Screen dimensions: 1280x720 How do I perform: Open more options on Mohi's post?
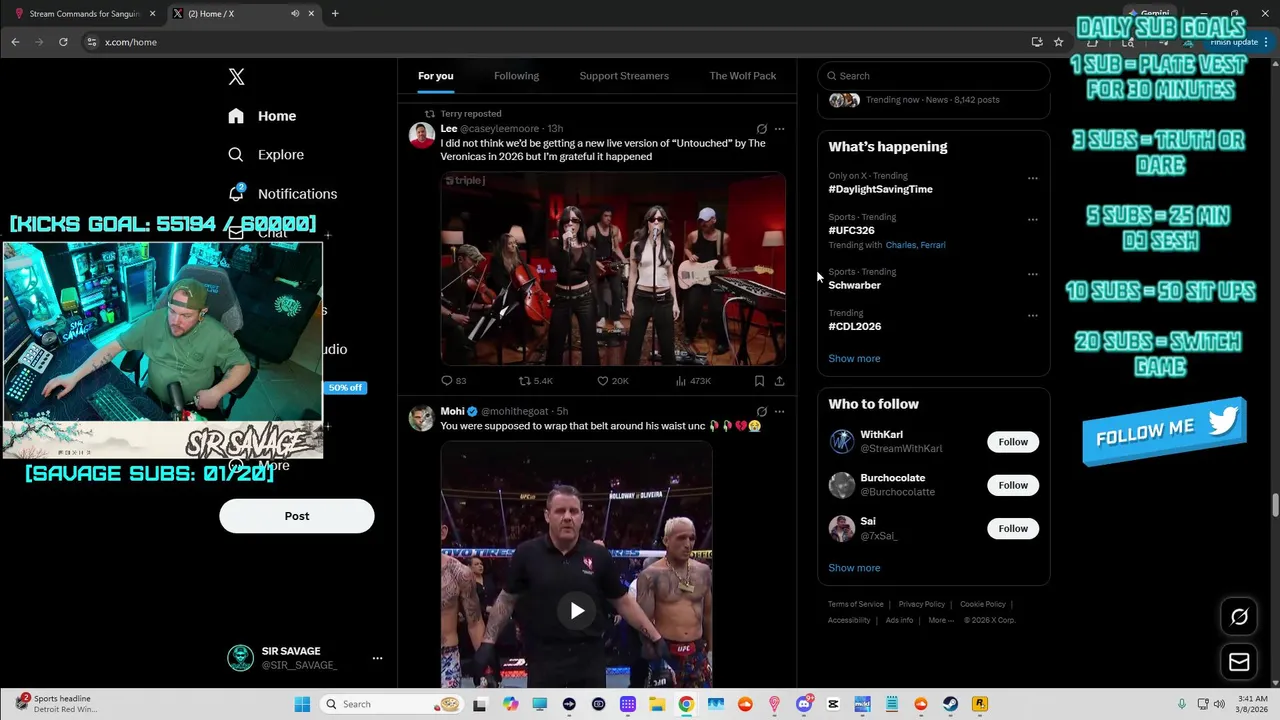tap(780, 411)
